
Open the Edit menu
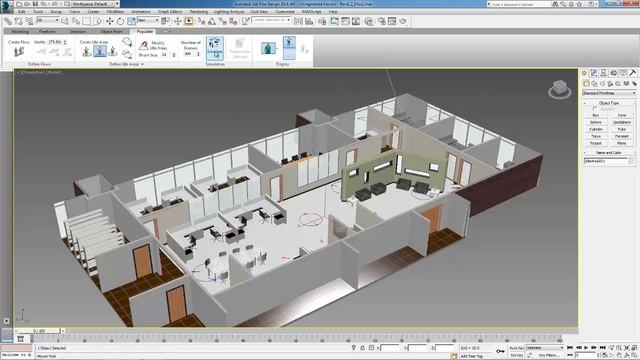(22, 11)
